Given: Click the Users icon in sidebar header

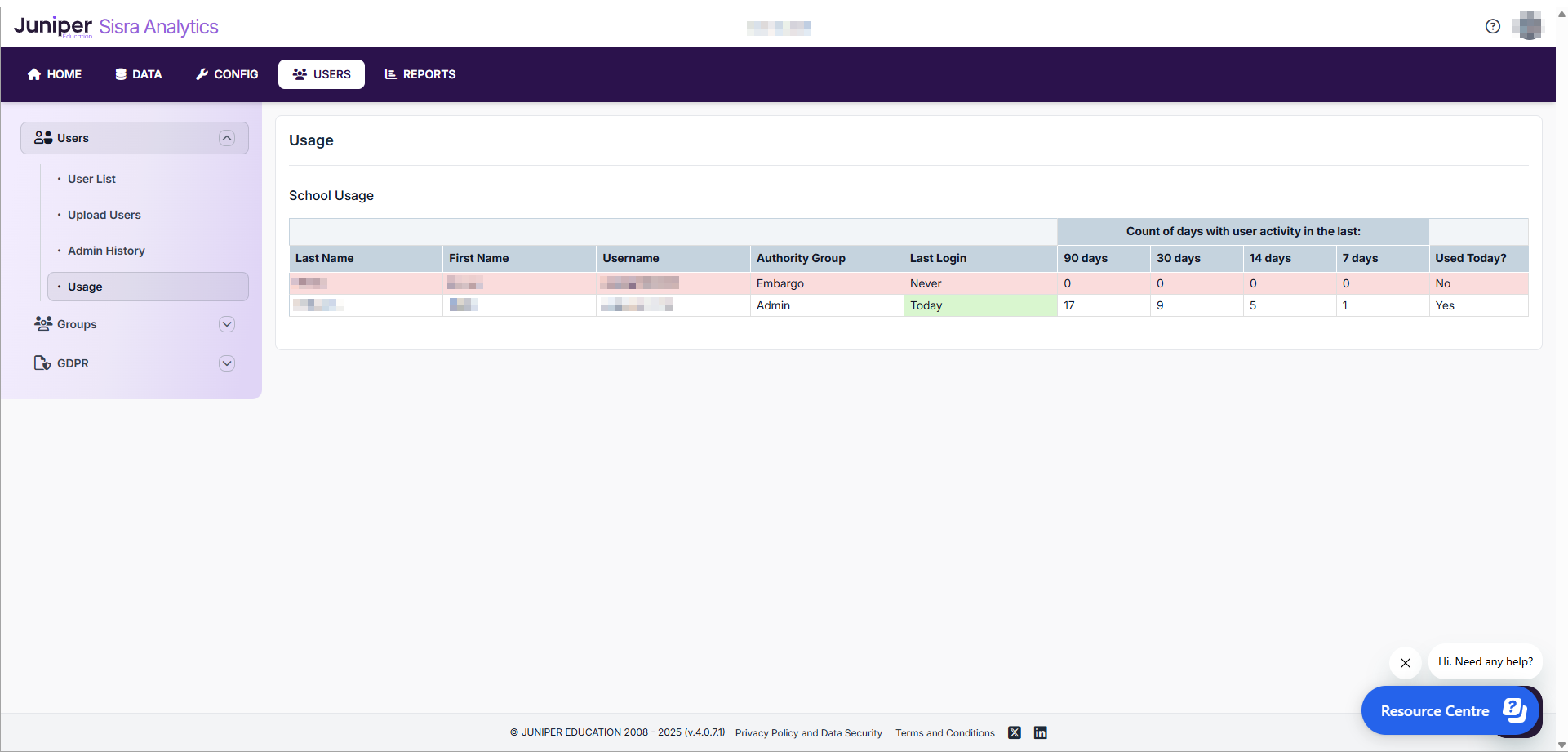Looking at the screenshot, I should (43, 138).
